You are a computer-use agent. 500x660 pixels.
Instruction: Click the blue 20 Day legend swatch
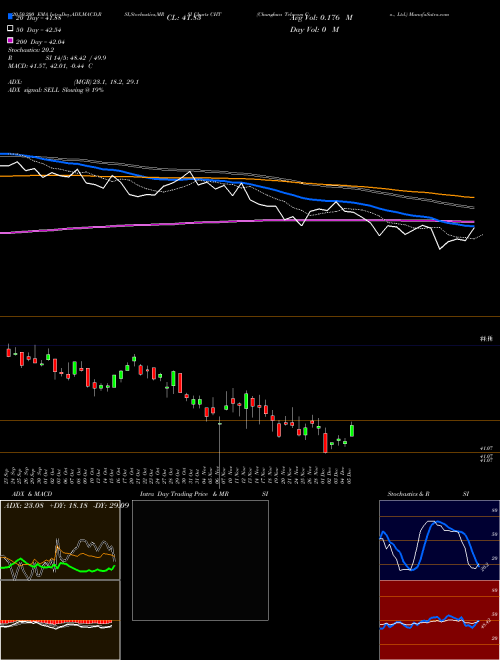[x=10, y=17]
